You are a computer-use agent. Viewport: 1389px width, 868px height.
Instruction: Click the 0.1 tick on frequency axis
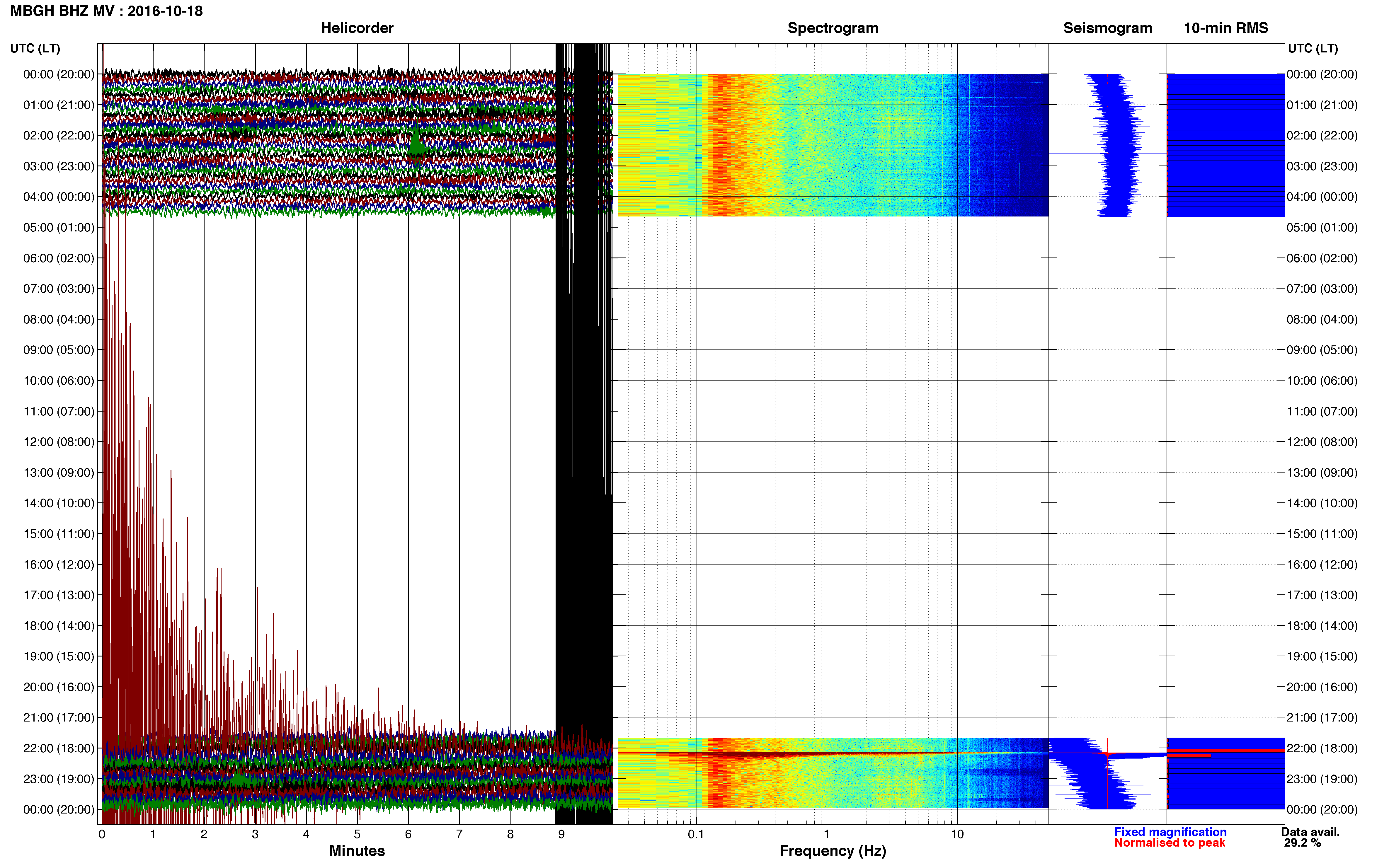tap(696, 835)
